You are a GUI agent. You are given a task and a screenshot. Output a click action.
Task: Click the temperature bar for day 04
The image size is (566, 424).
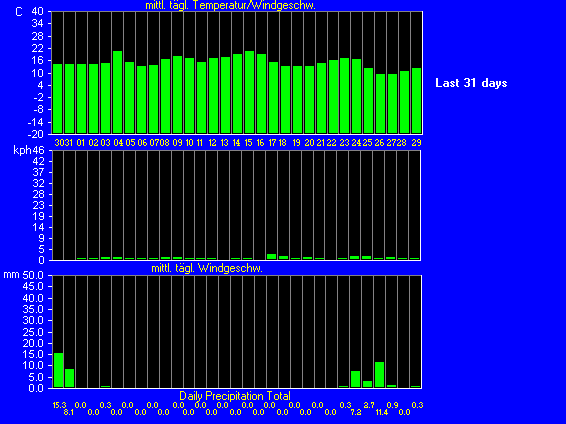[x=117, y=92]
